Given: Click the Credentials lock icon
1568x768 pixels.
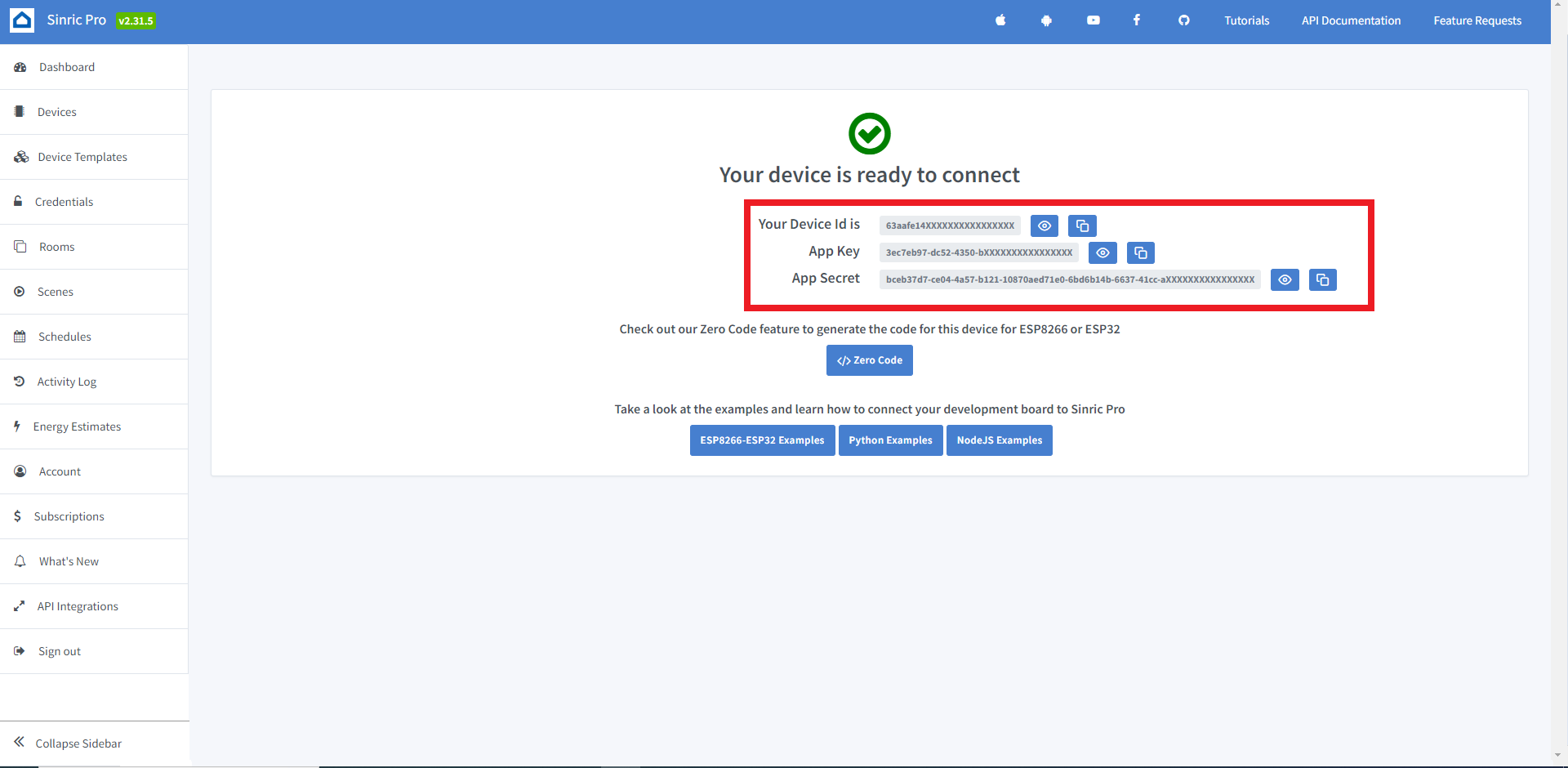Looking at the screenshot, I should (18, 201).
